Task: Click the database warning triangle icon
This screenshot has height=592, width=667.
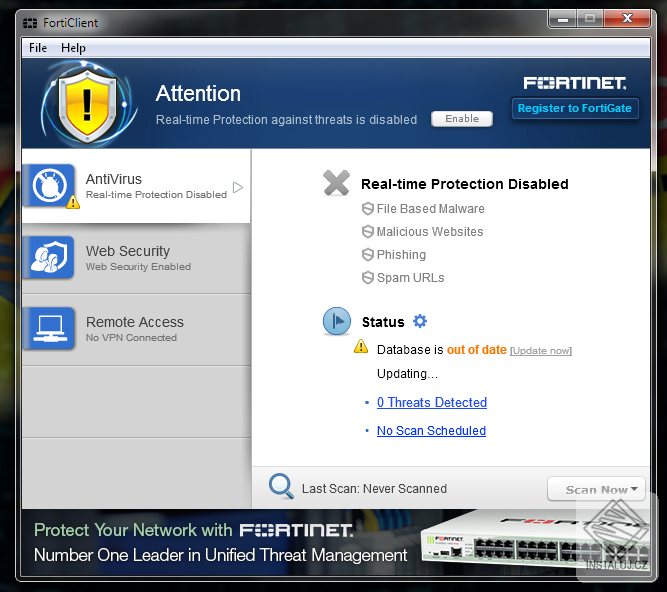Action: point(361,347)
